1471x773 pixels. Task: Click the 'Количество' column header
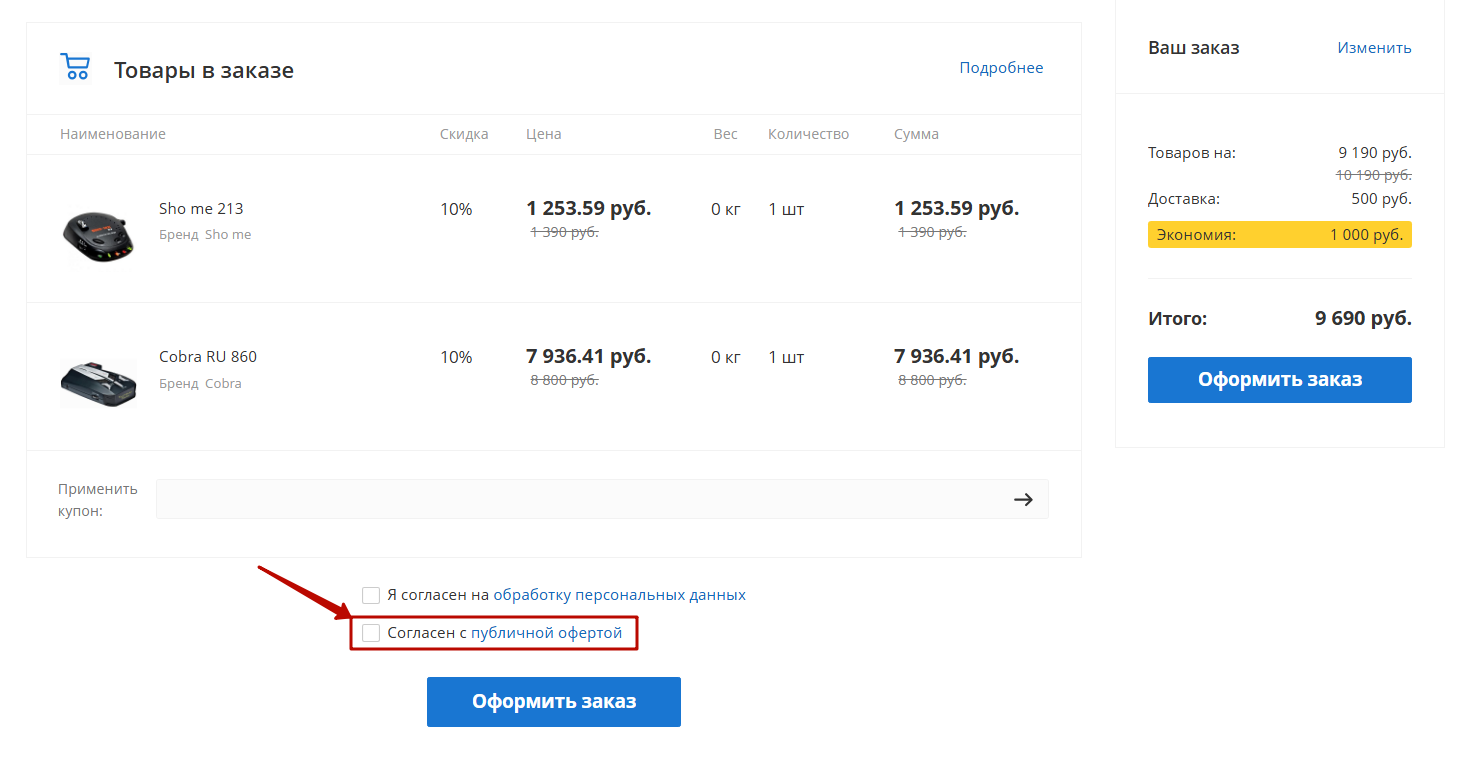[x=808, y=134]
